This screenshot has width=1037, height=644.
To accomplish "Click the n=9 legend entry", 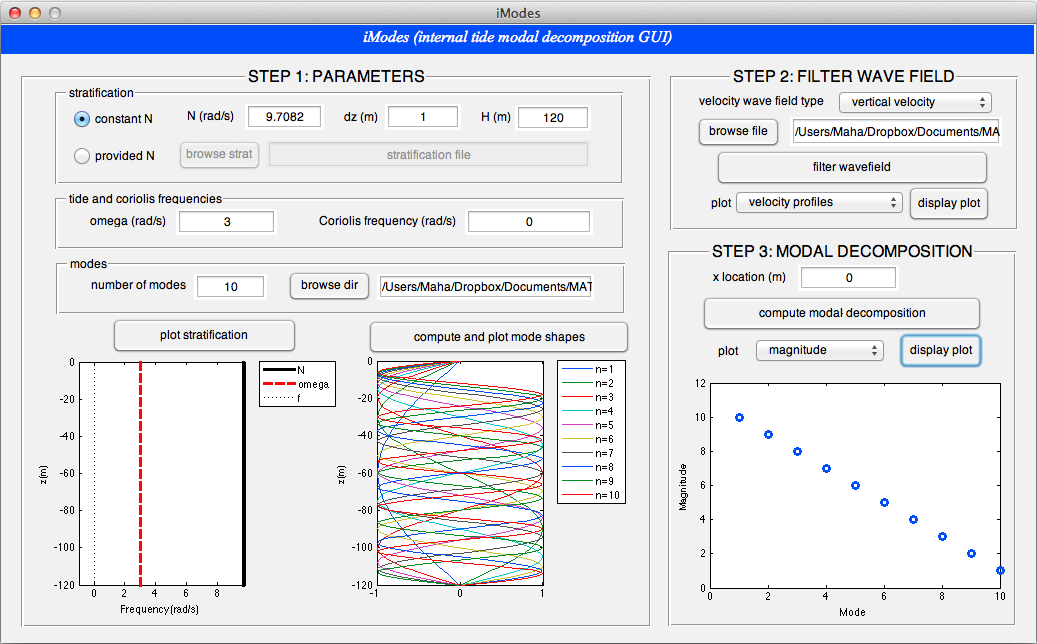I will (x=588, y=481).
